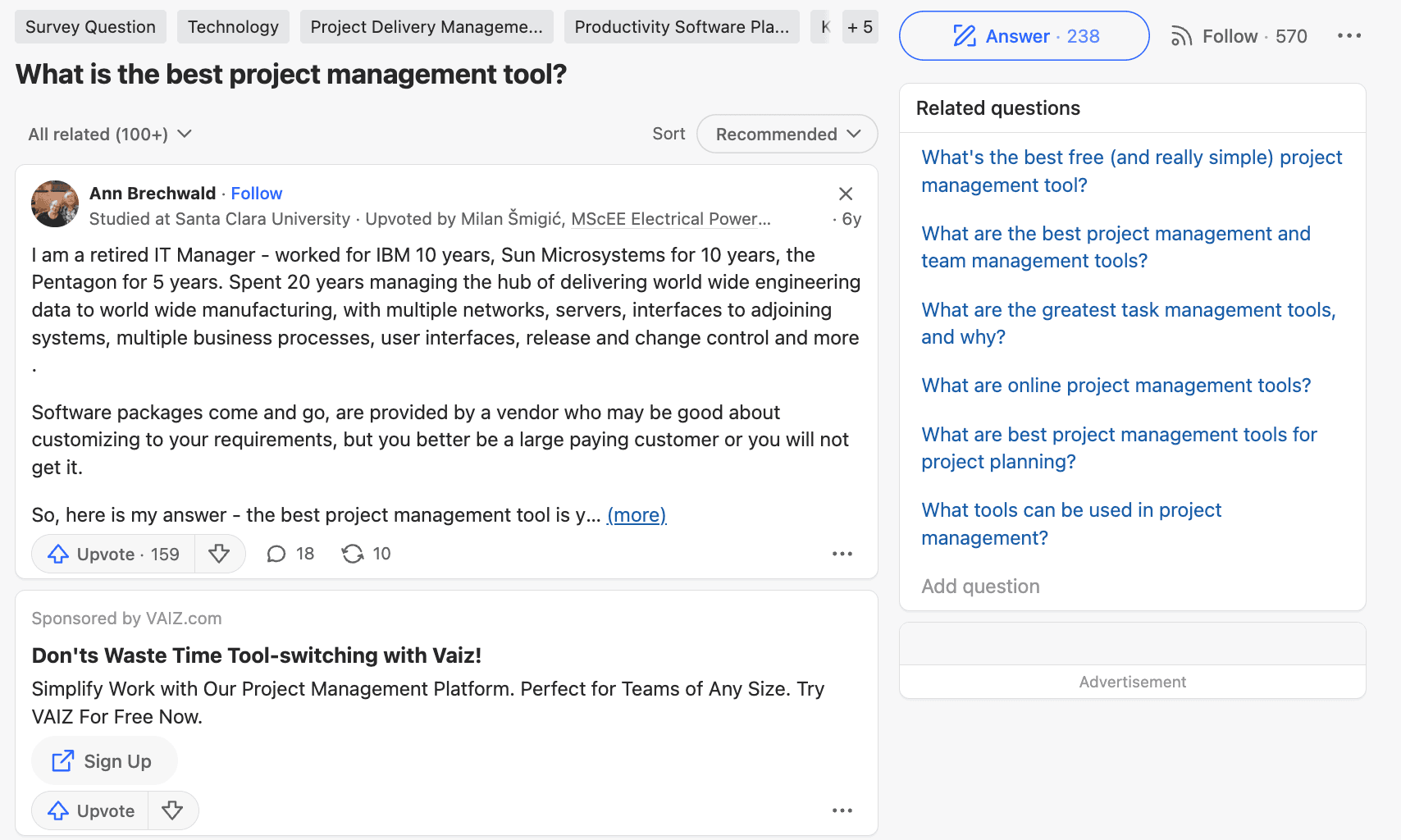Viewport: 1401px width, 840px height.
Task: Downvote Ann Brechwald's answer
Action: coord(219,554)
